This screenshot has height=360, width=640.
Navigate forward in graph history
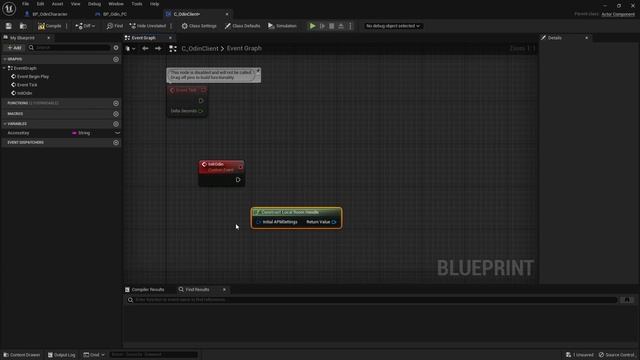(158, 49)
